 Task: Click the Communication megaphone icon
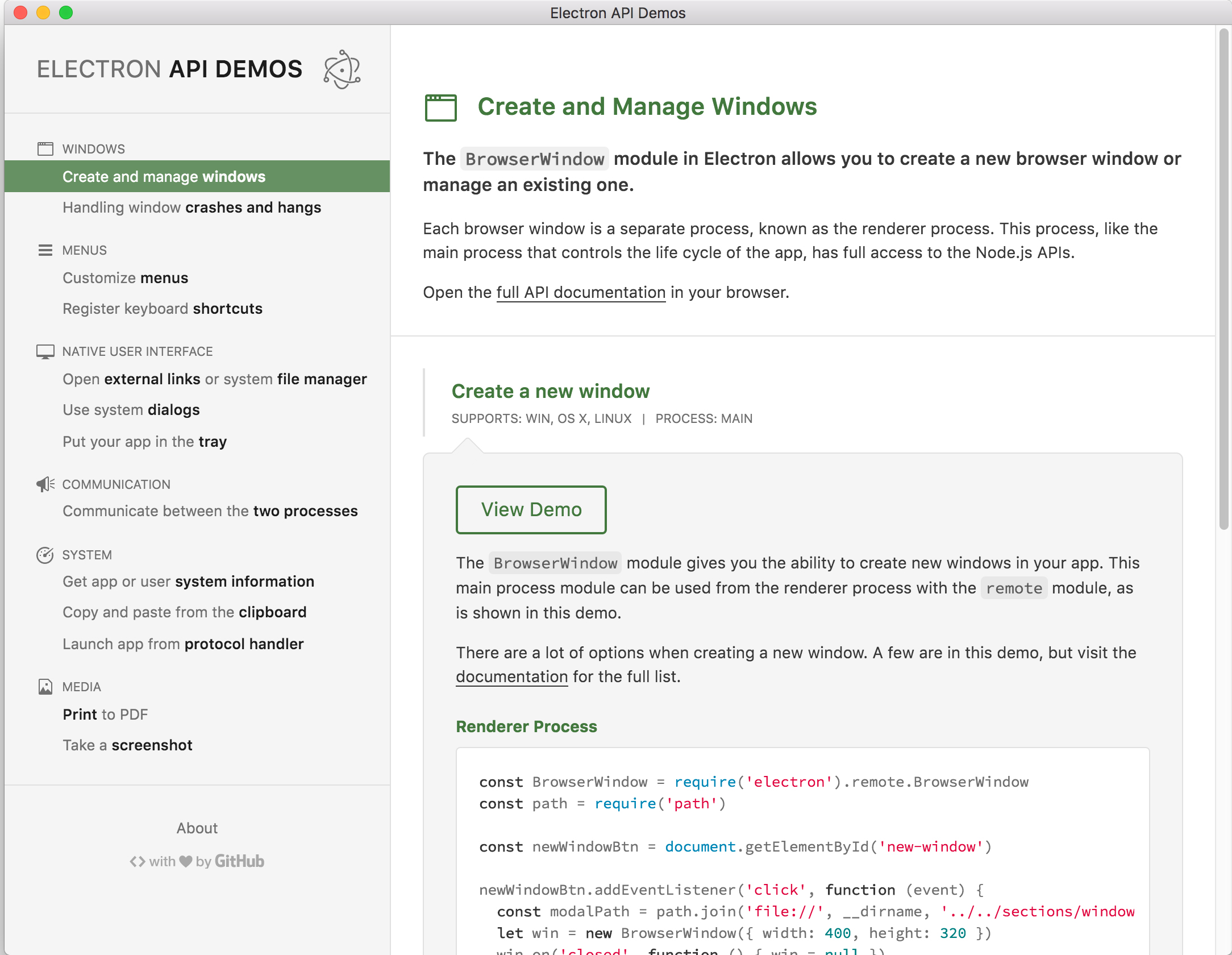tap(45, 484)
